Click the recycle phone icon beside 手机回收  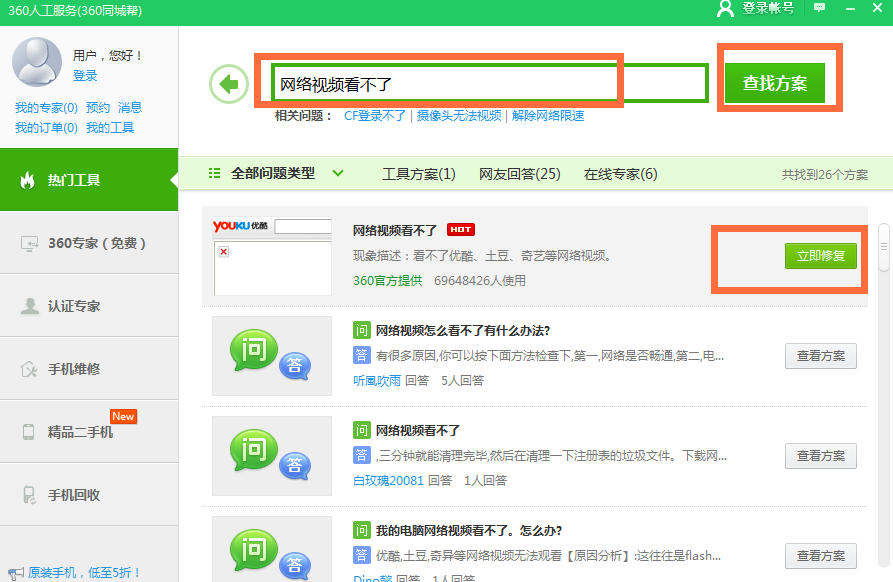click(x=28, y=494)
